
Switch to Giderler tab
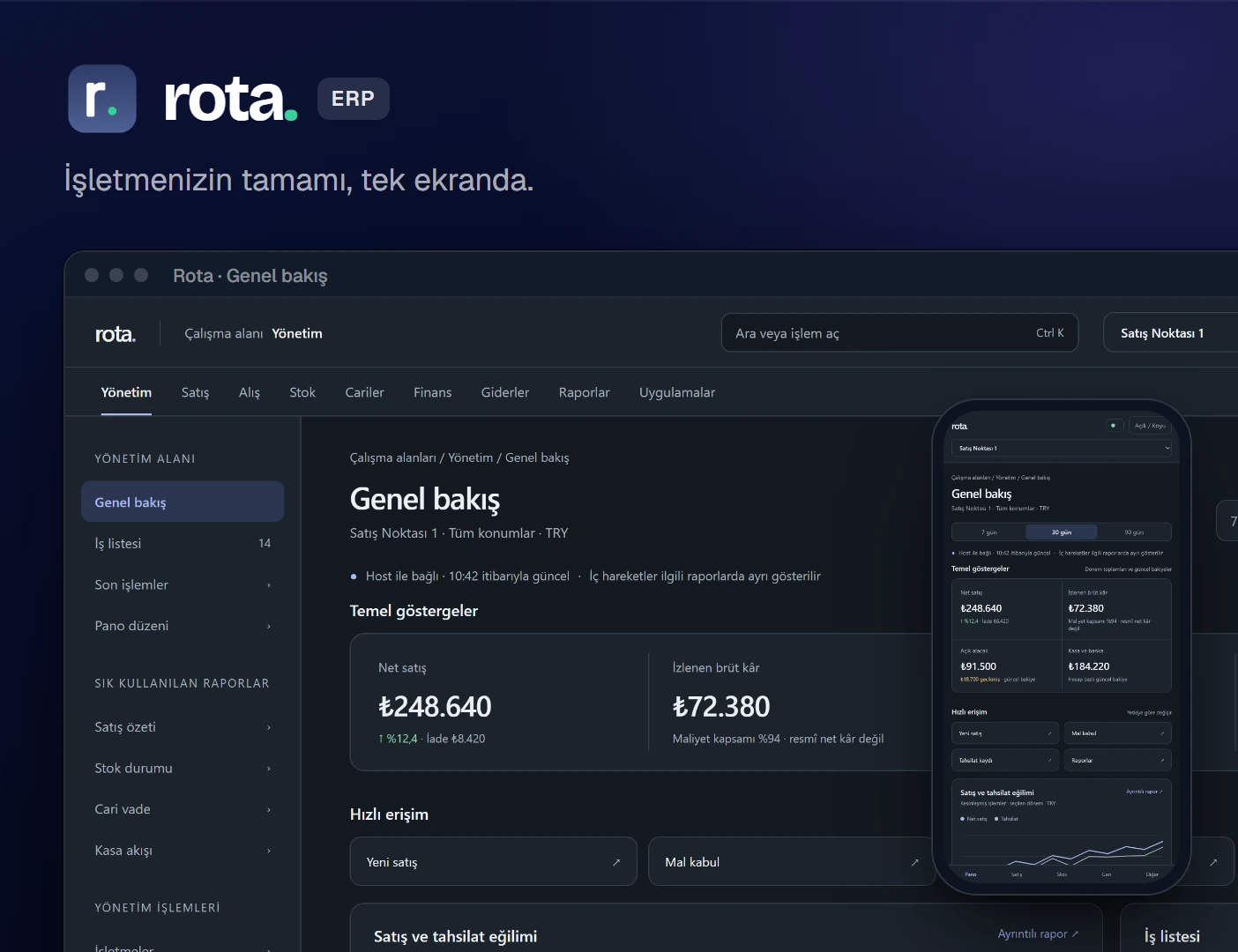(x=505, y=392)
